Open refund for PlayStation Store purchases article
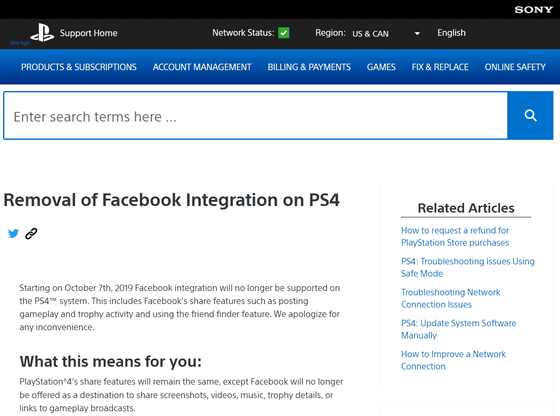This screenshot has height=416, width=560. tap(455, 236)
